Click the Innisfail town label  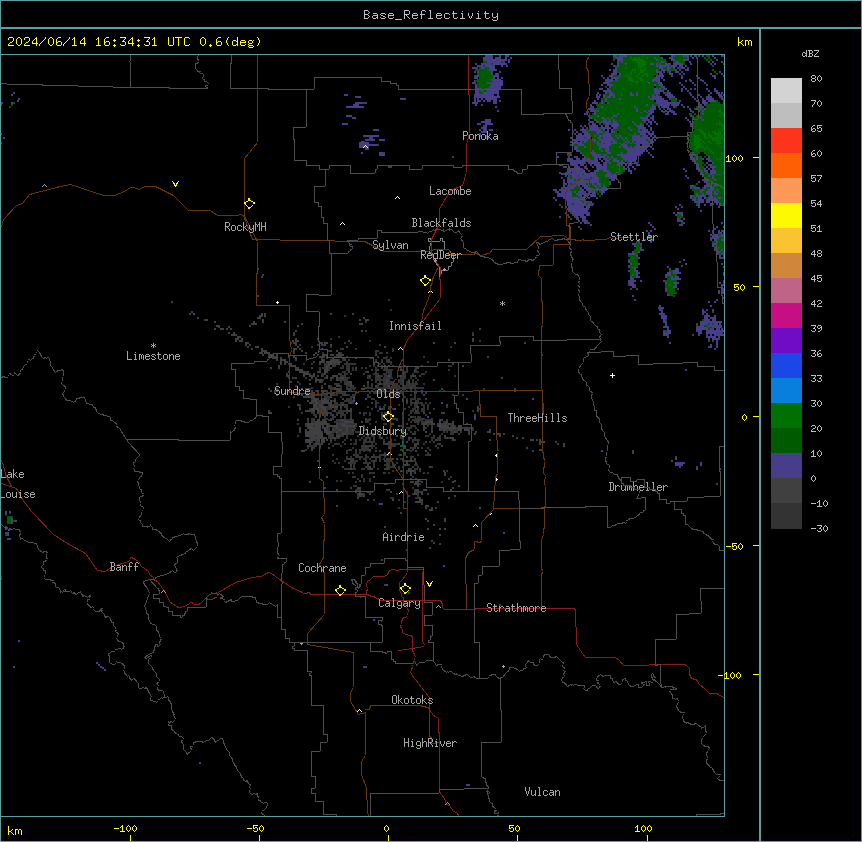[415, 326]
